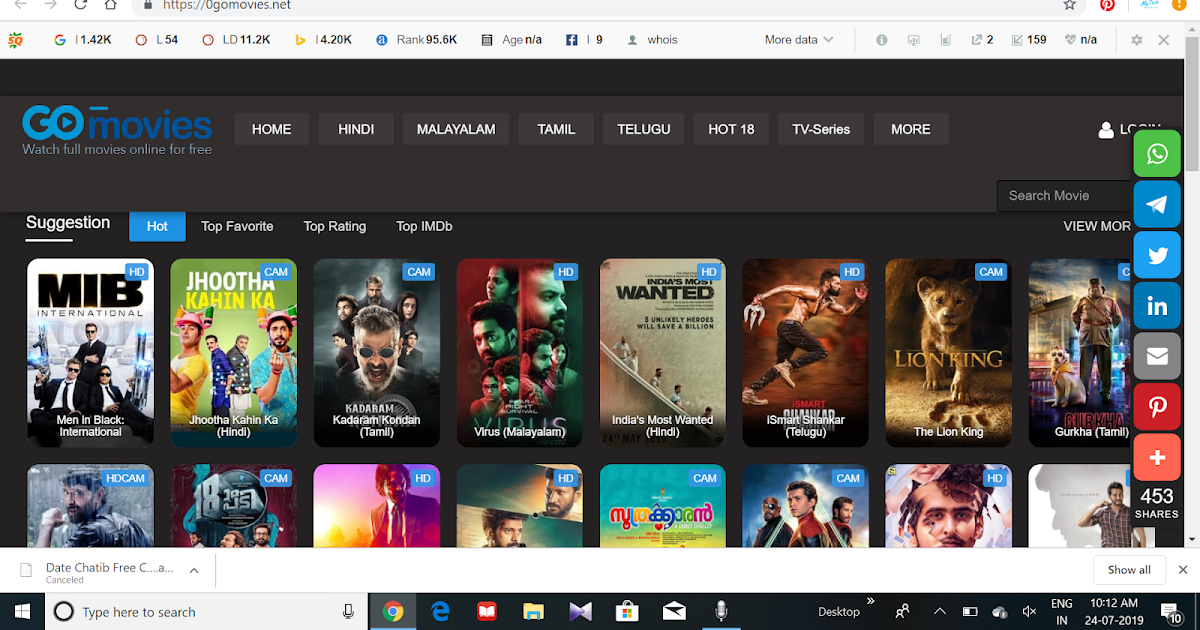
Task: Bookmark this page with star icon
Action: [x=1070, y=5]
